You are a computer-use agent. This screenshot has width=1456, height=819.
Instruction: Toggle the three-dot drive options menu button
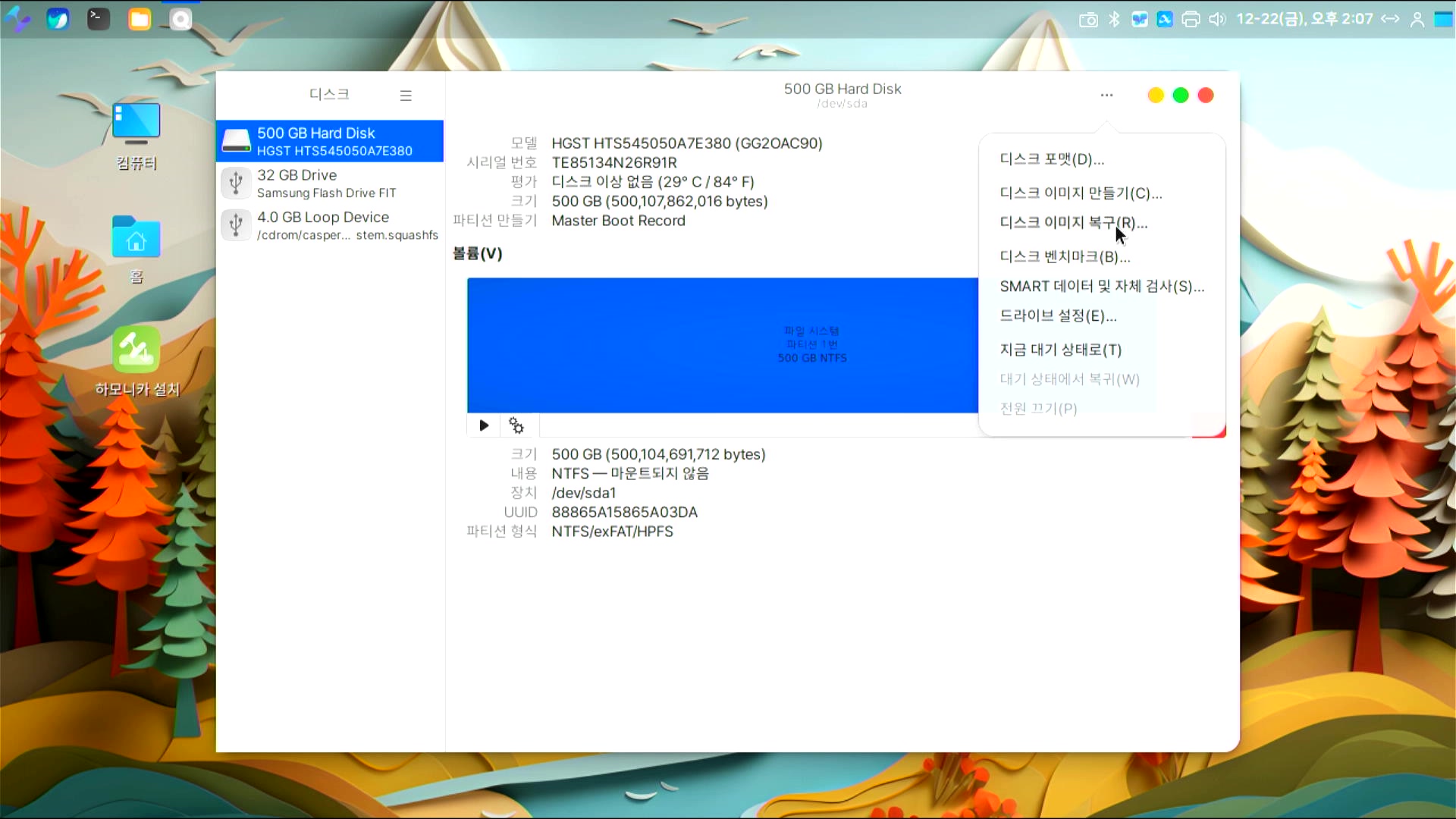1106,96
